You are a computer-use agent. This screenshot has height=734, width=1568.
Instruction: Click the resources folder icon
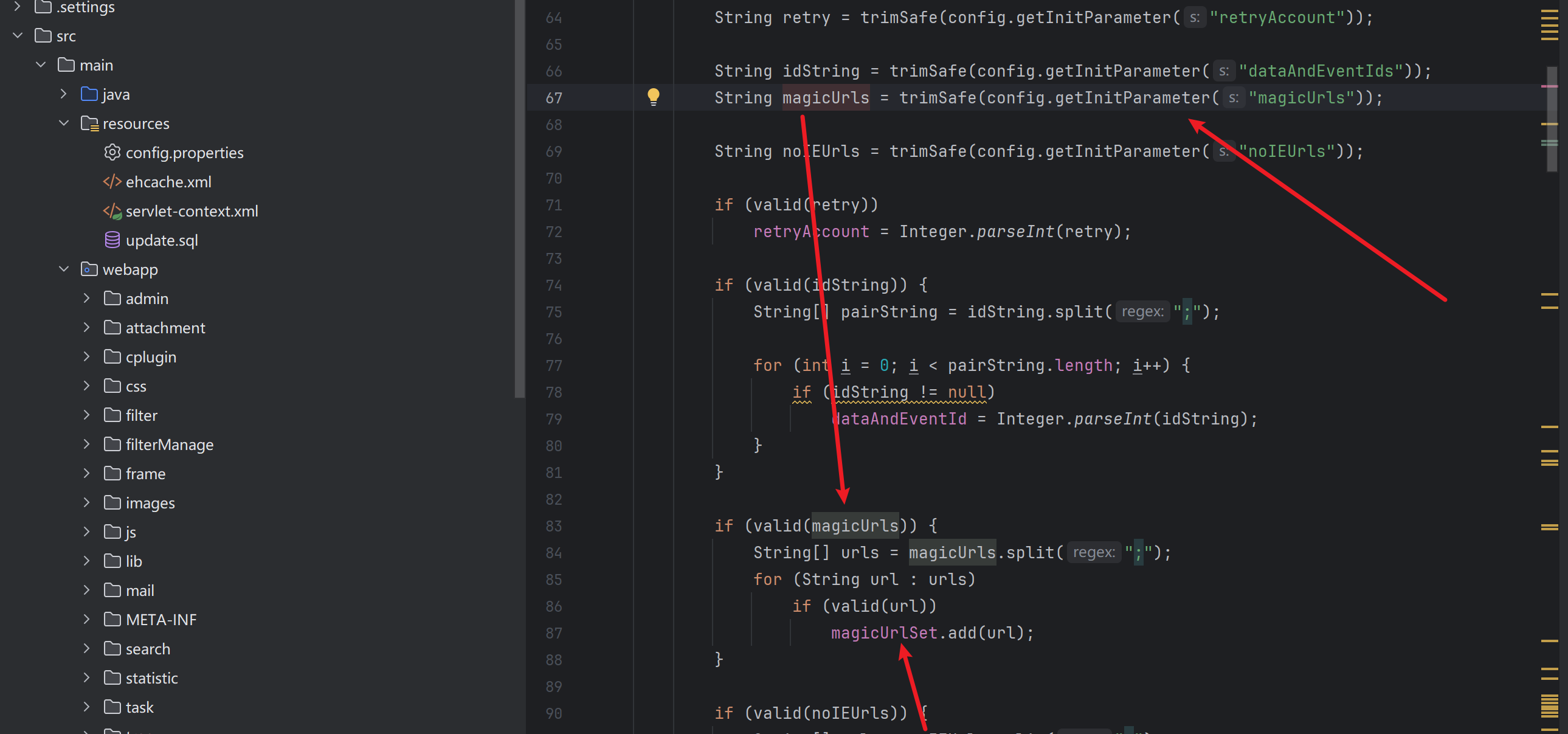[89, 123]
